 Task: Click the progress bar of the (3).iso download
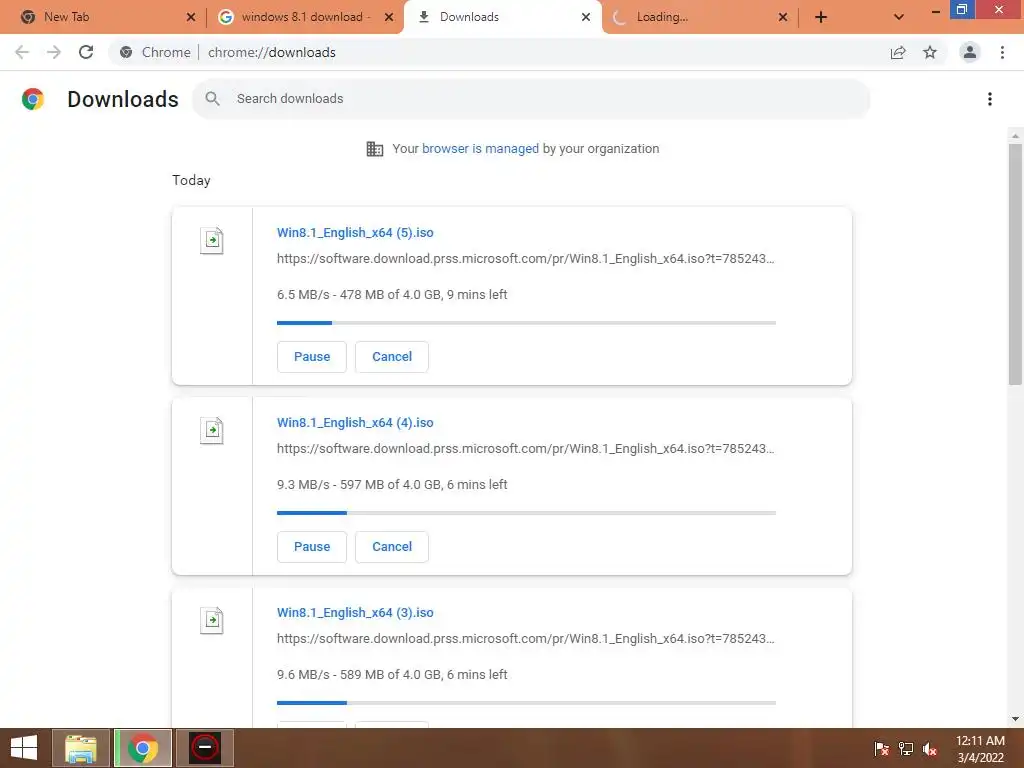click(526, 703)
